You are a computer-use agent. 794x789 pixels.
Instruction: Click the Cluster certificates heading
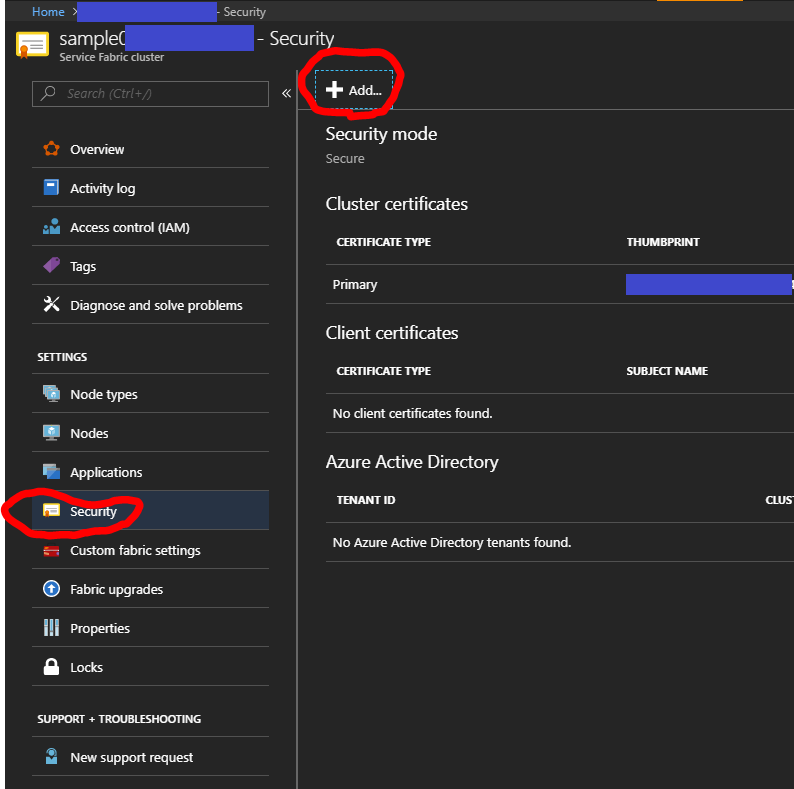(396, 204)
